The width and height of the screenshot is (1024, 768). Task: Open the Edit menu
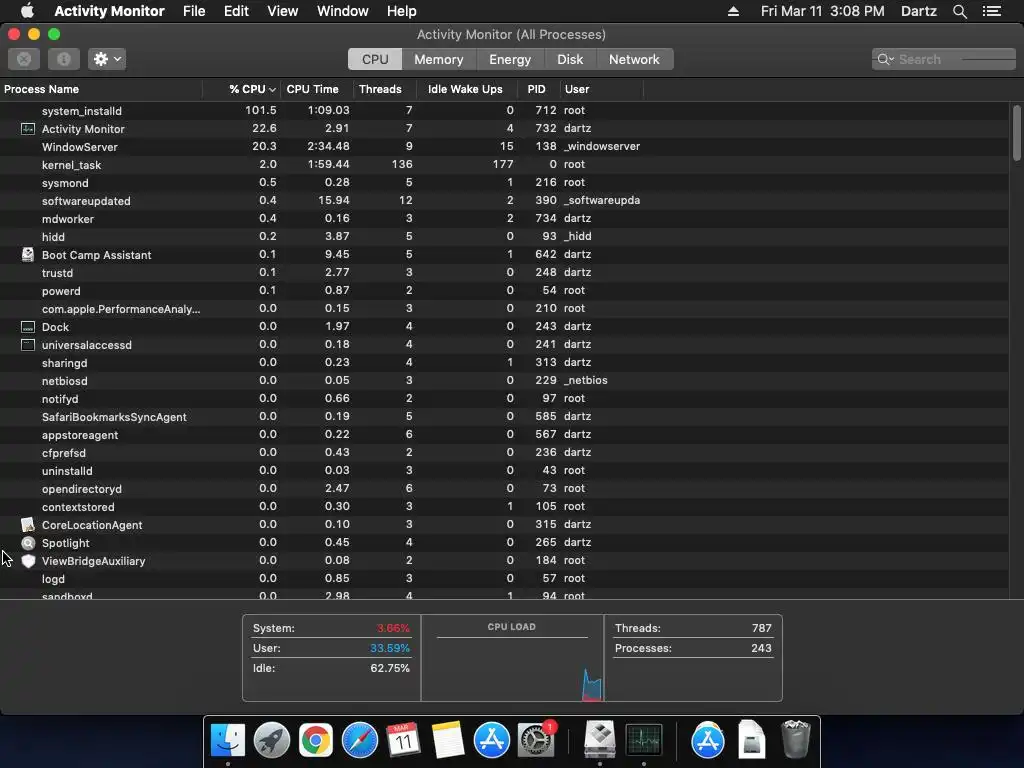click(236, 11)
